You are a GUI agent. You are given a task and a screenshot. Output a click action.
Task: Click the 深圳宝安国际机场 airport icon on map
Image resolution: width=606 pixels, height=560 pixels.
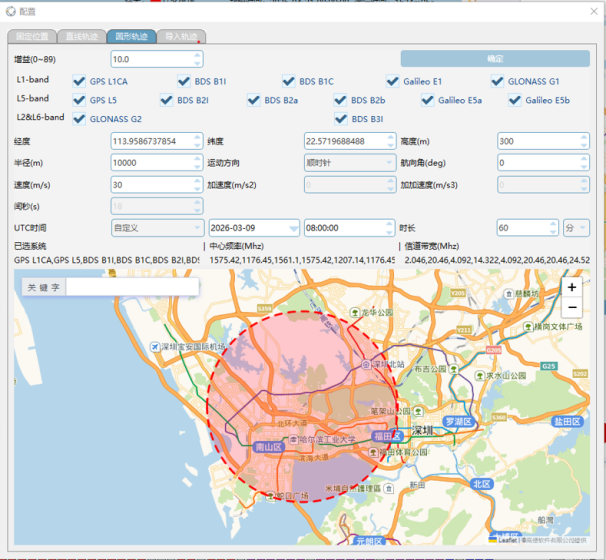(x=155, y=347)
